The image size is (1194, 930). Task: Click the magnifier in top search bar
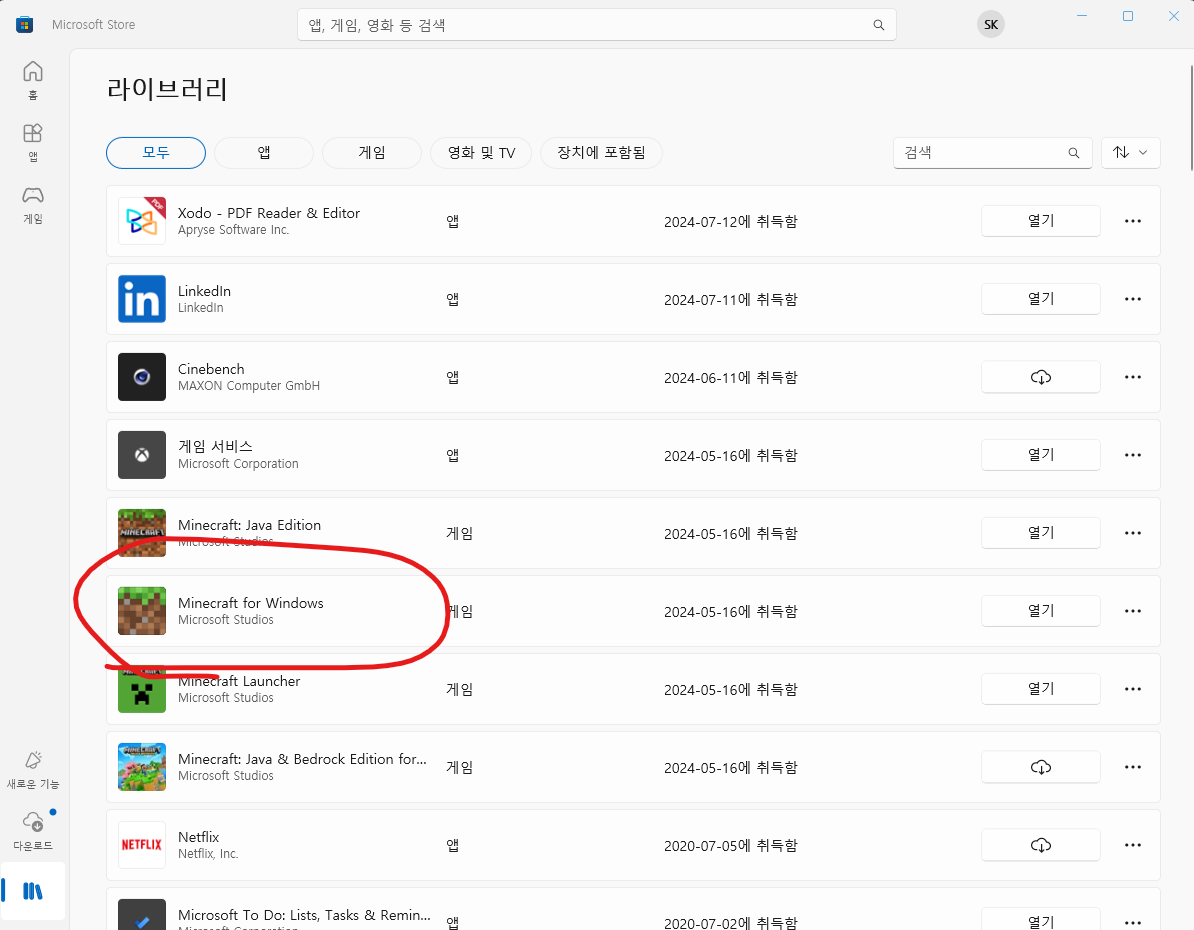879,25
